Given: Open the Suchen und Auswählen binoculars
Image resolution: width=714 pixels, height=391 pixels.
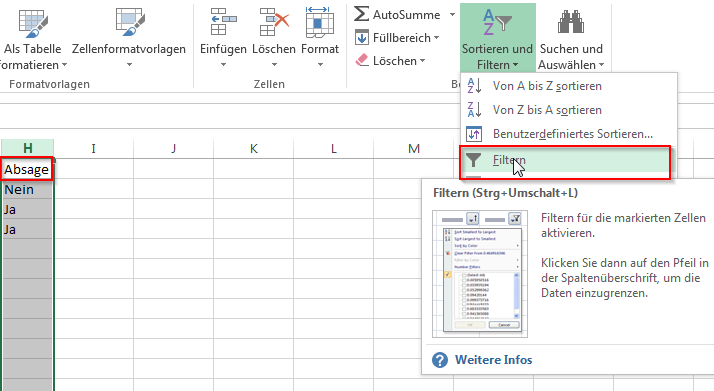Looking at the screenshot, I should (571, 22).
